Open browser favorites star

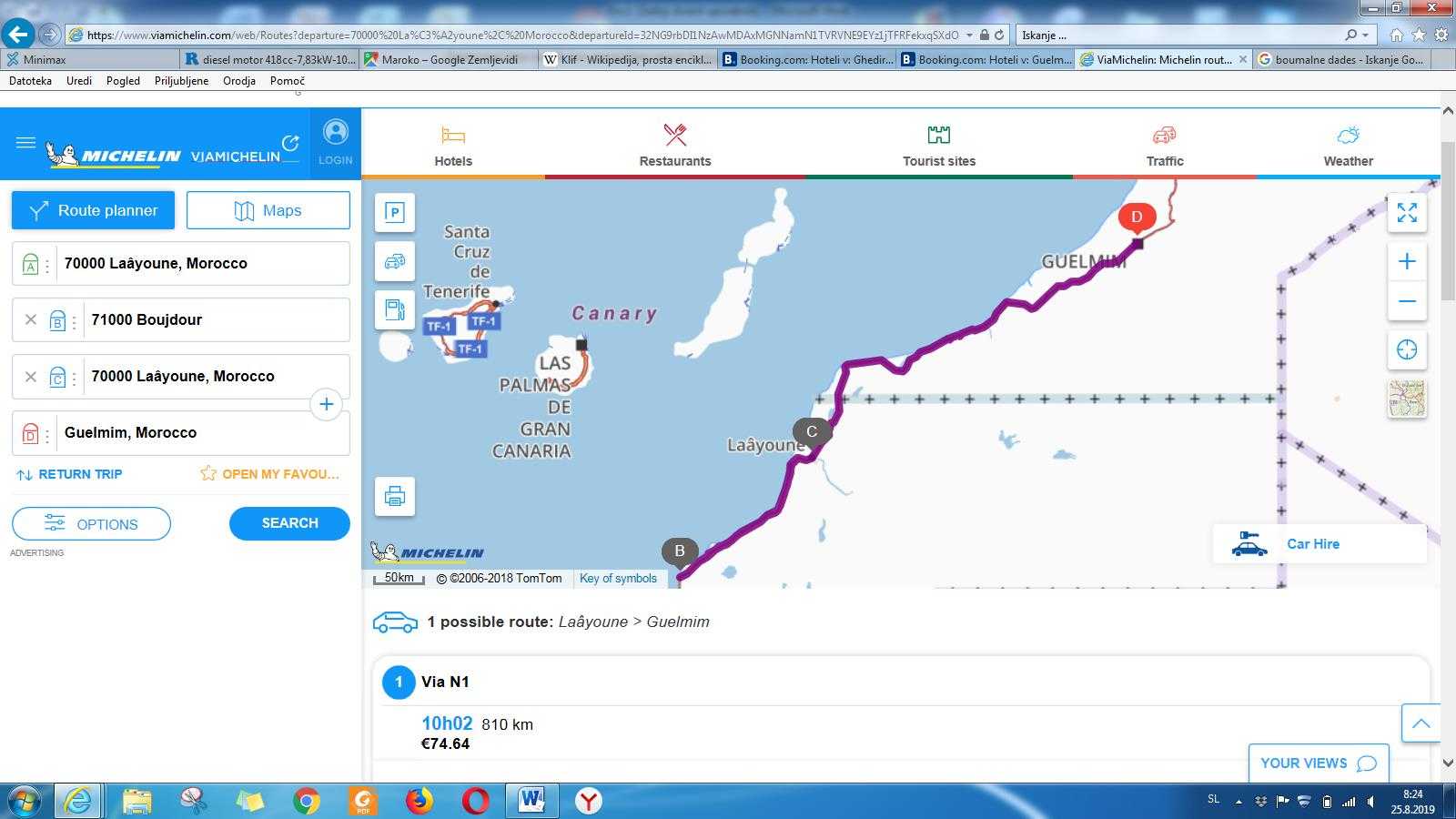coord(1419,35)
